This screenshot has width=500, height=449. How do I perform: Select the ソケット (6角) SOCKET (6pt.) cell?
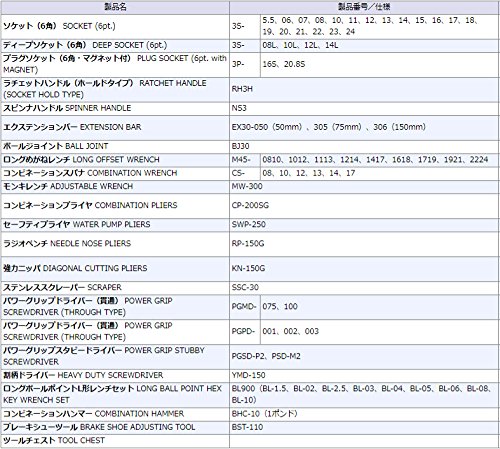tap(115, 26)
